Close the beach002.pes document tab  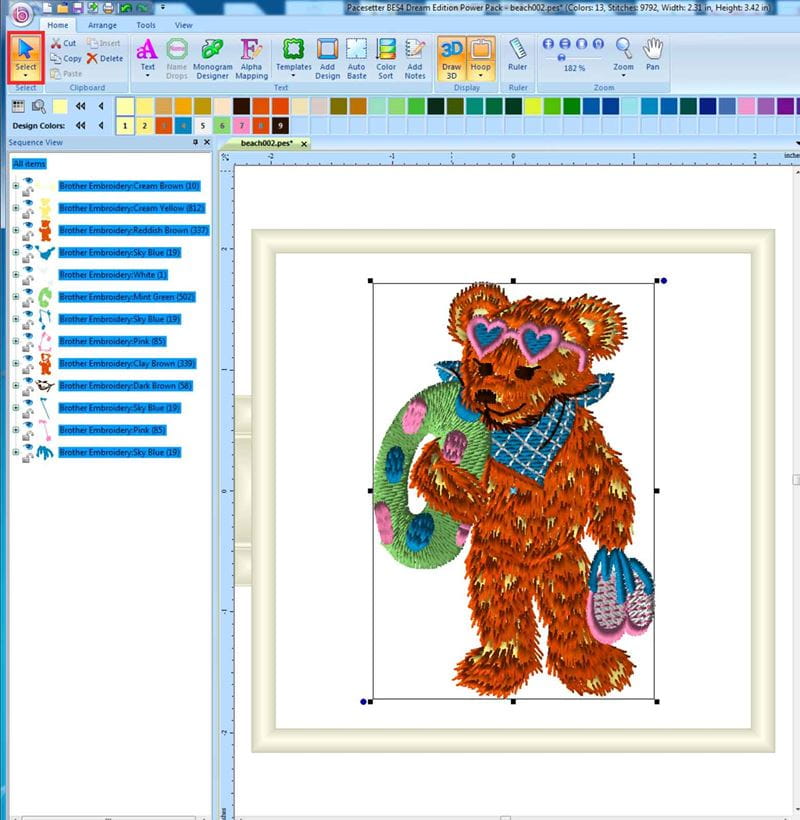tap(304, 144)
